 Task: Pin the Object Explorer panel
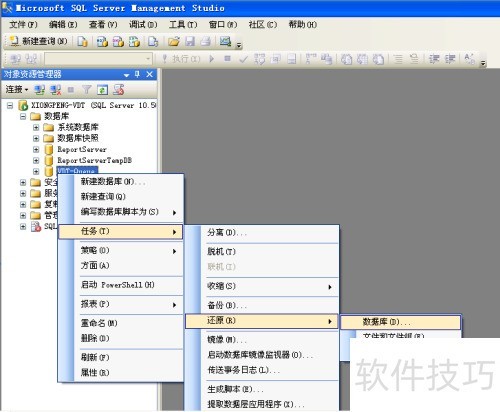pos(137,74)
